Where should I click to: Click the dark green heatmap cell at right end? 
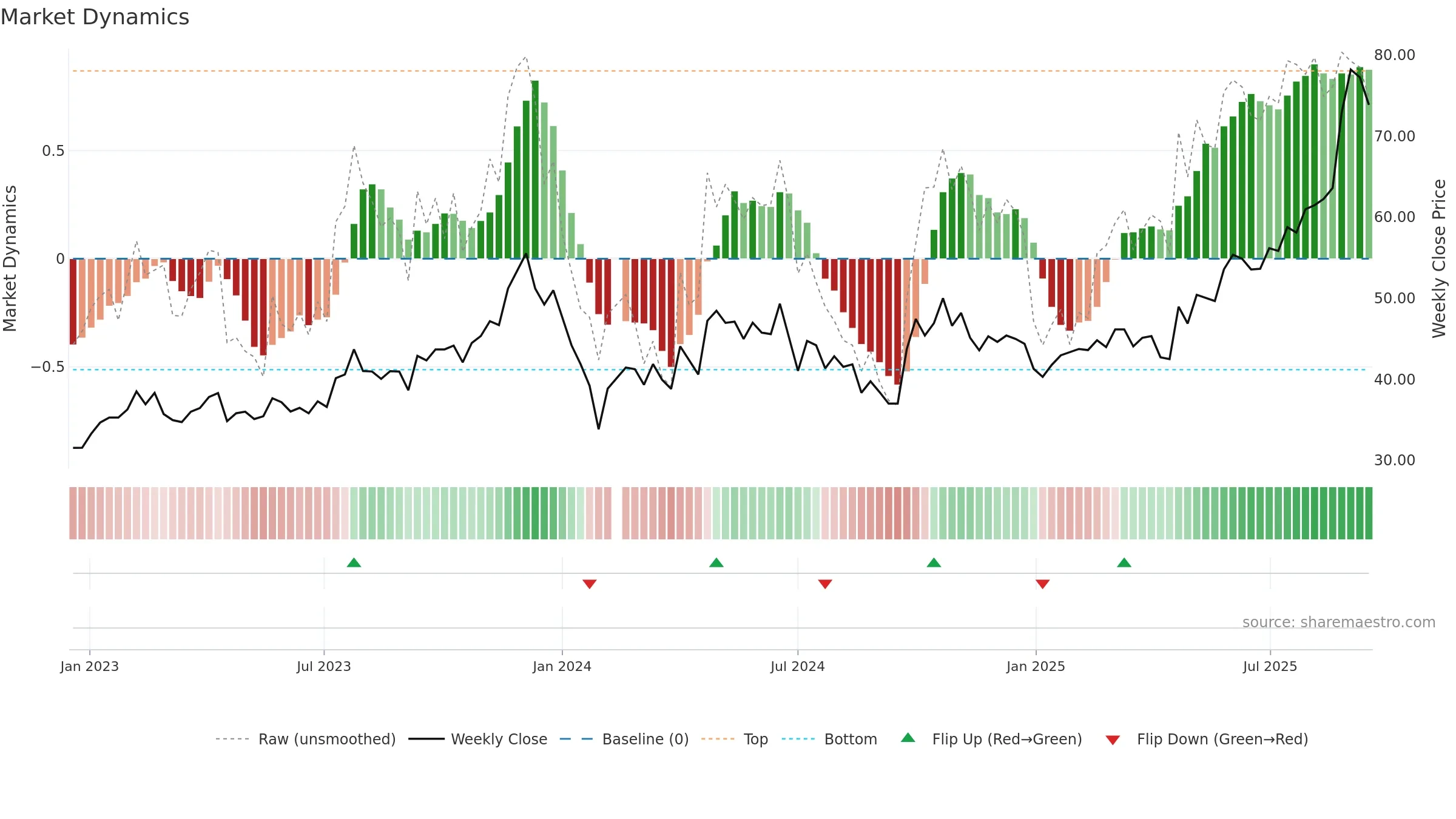pyautogui.click(x=1369, y=513)
